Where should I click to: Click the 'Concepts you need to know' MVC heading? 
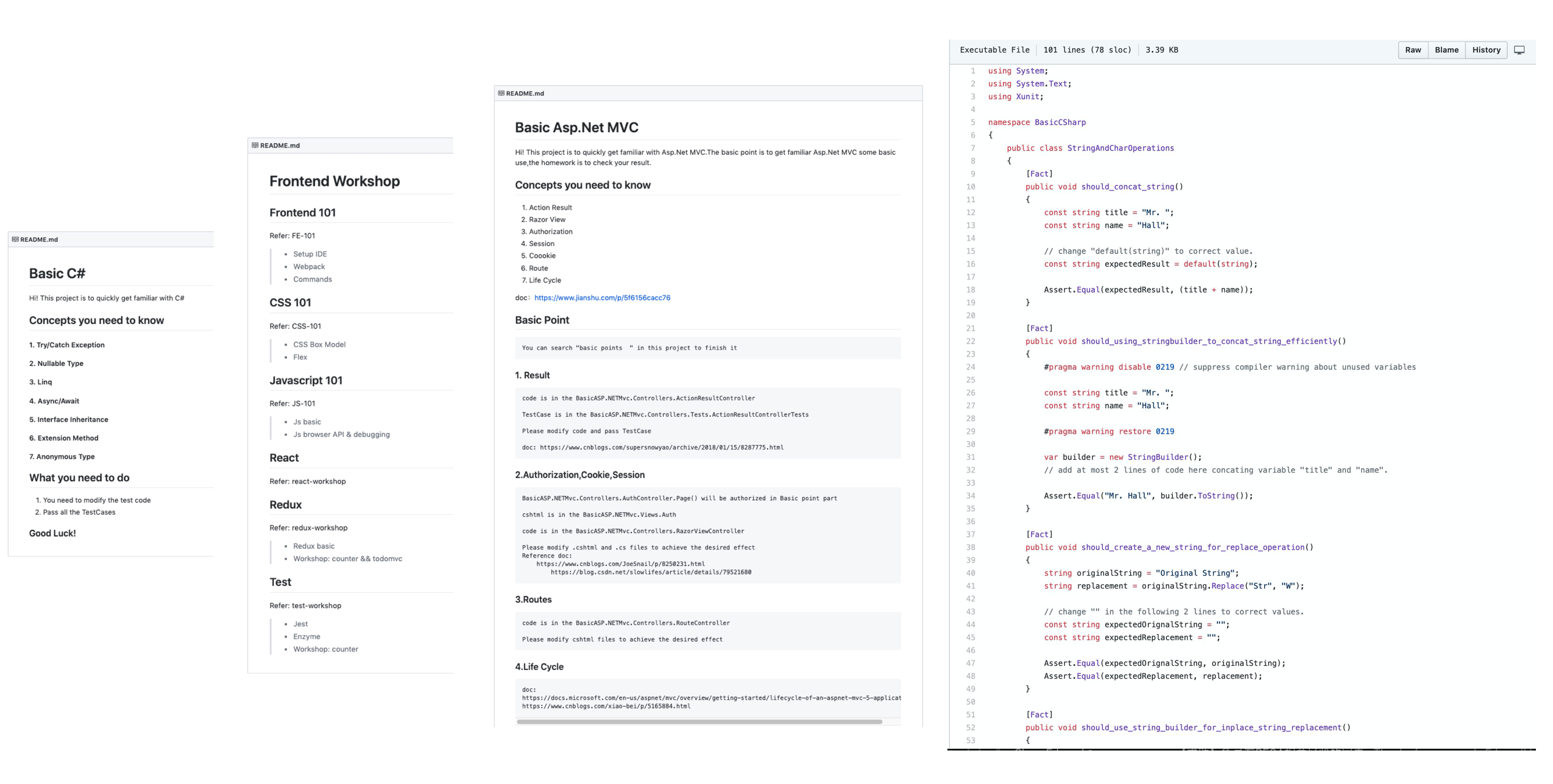tap(582, 185)
